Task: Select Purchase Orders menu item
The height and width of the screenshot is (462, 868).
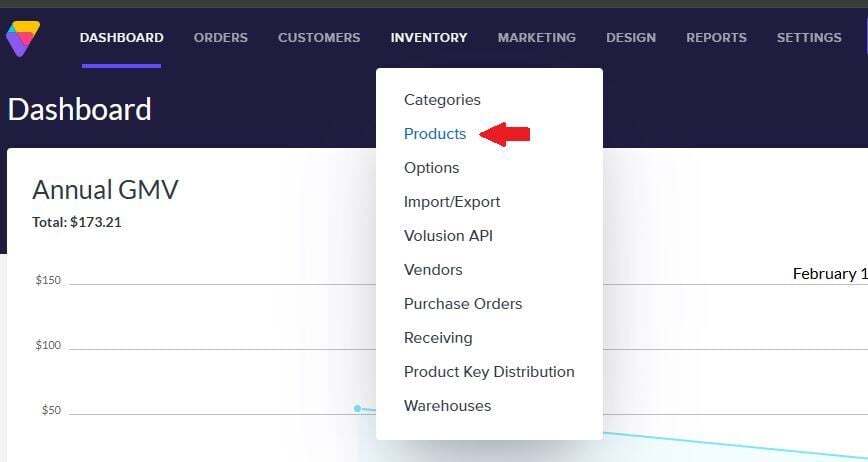Action: point(463,304)
